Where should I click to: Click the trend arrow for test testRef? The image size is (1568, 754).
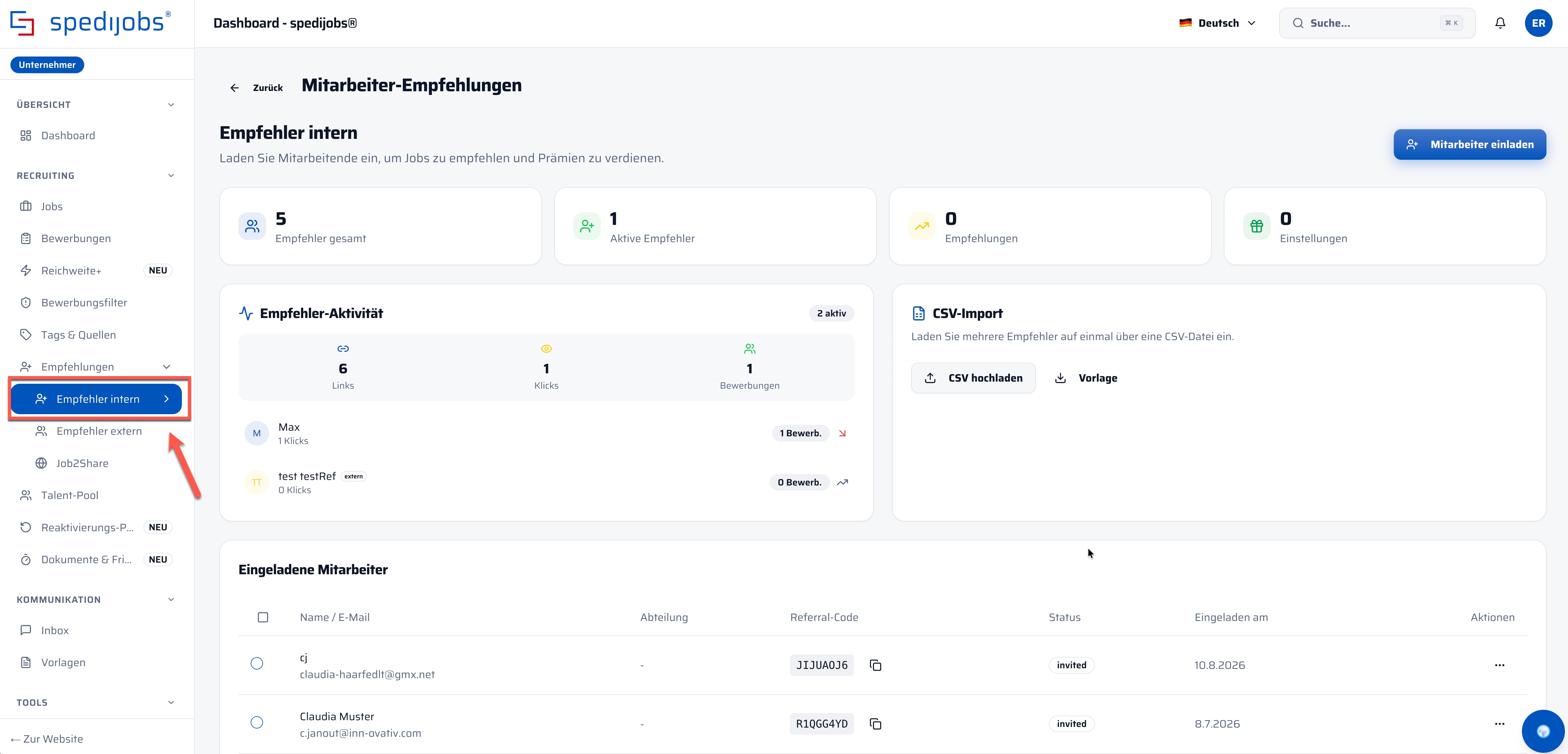(x=842, y=483)
